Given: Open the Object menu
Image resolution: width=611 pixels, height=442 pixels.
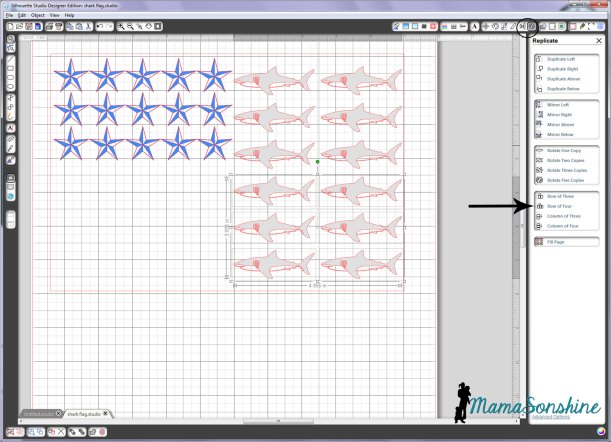Looking at the screenshot, I should pyautogui.click(x=38, y=15).
